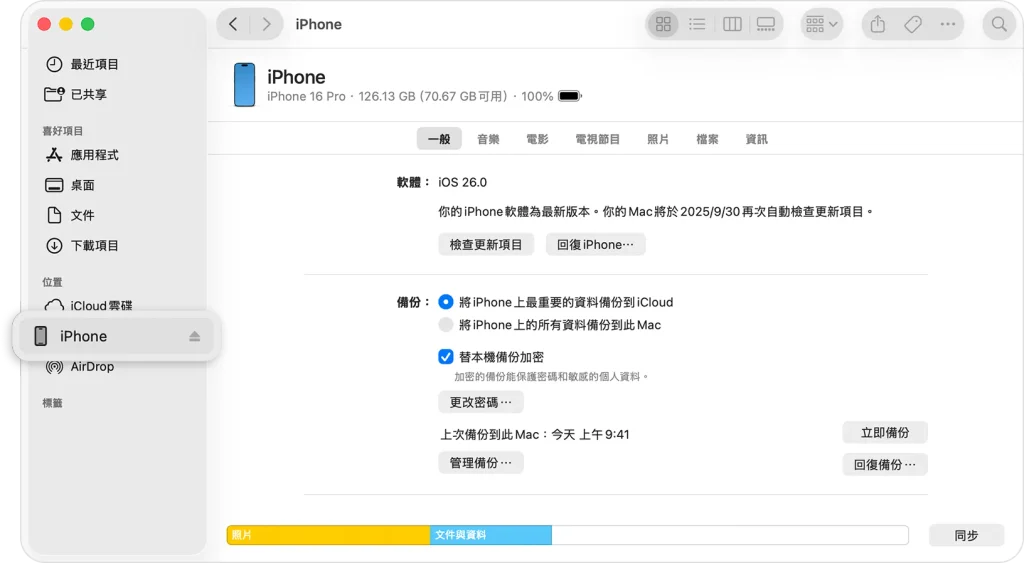Screen dimensions: 1024x563
Task: Open the more actions ellipsis menu
Action: coord(948,24)
